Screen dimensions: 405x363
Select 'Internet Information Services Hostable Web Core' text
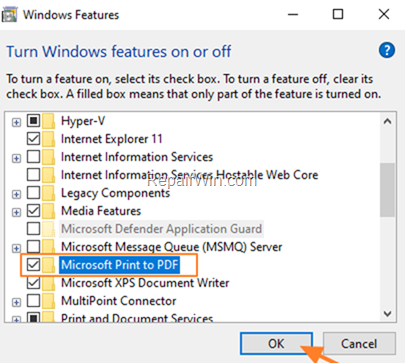(x=190, y=175)
